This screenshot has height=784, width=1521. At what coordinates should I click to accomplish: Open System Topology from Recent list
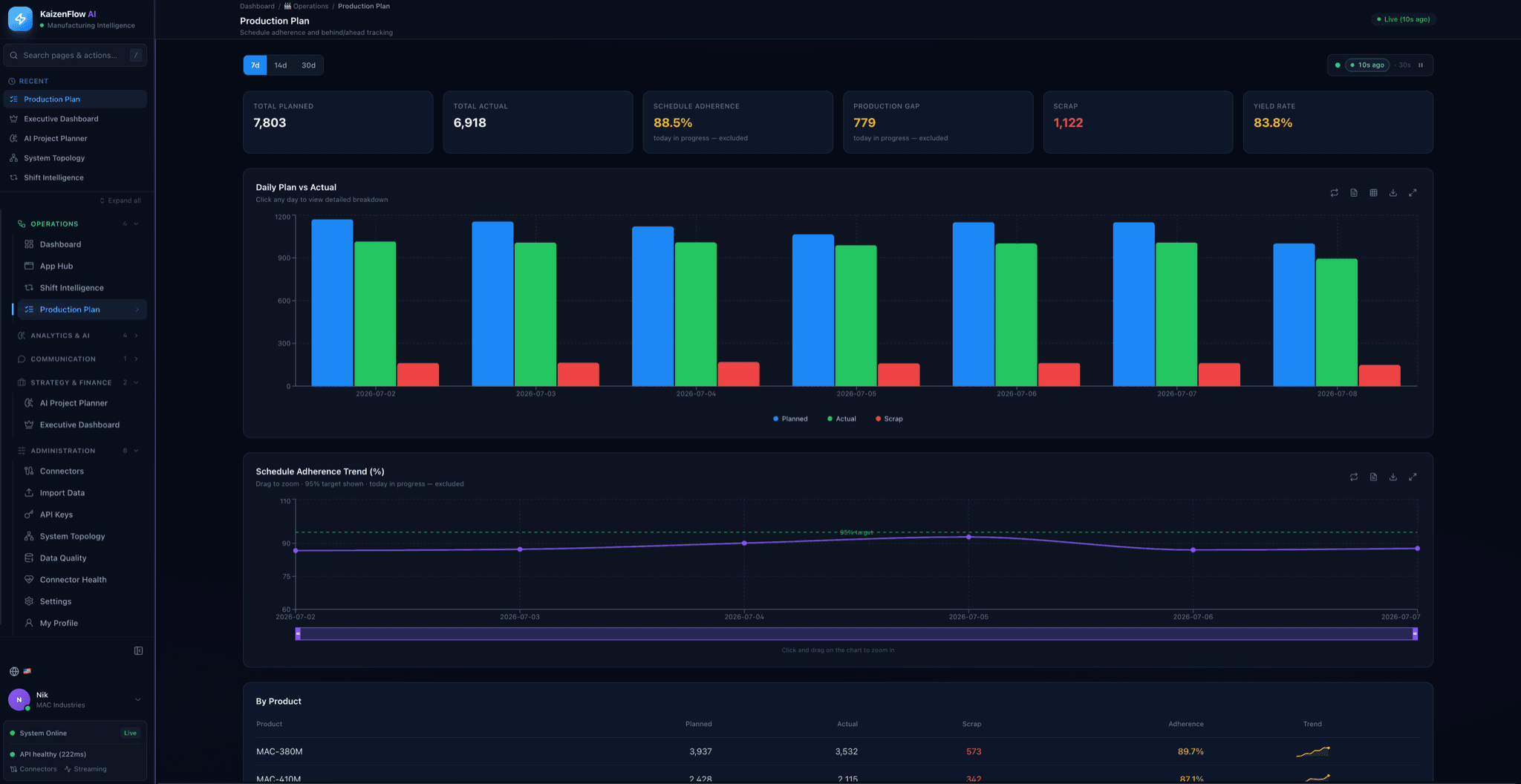tap(75, 158)
